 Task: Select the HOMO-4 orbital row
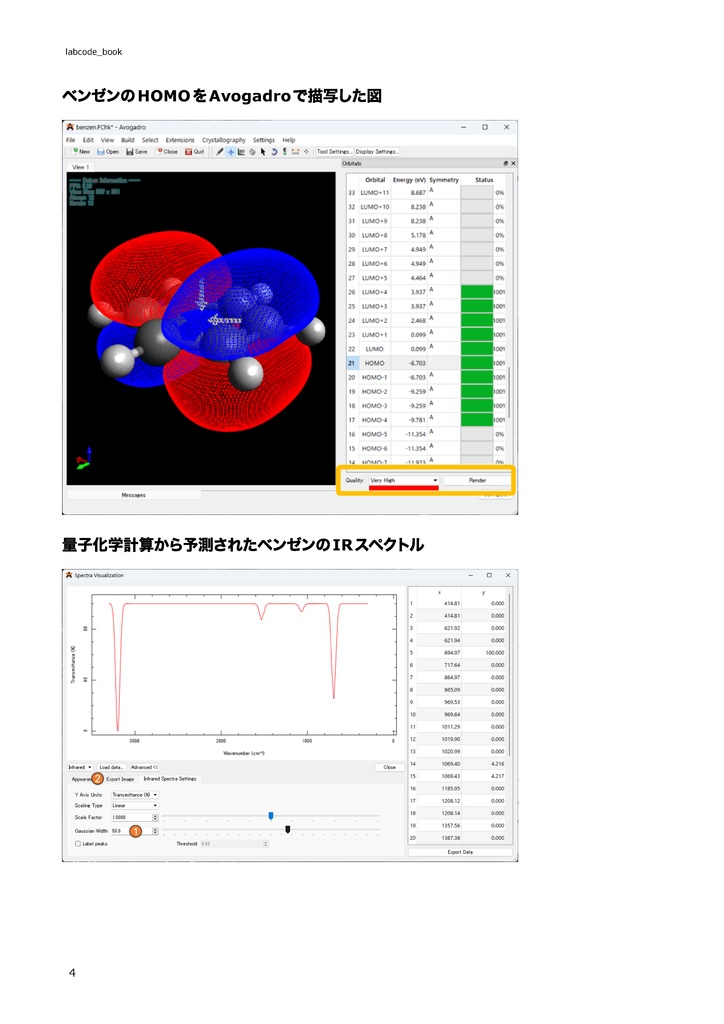pyautogui.click(x=426, y=420)
